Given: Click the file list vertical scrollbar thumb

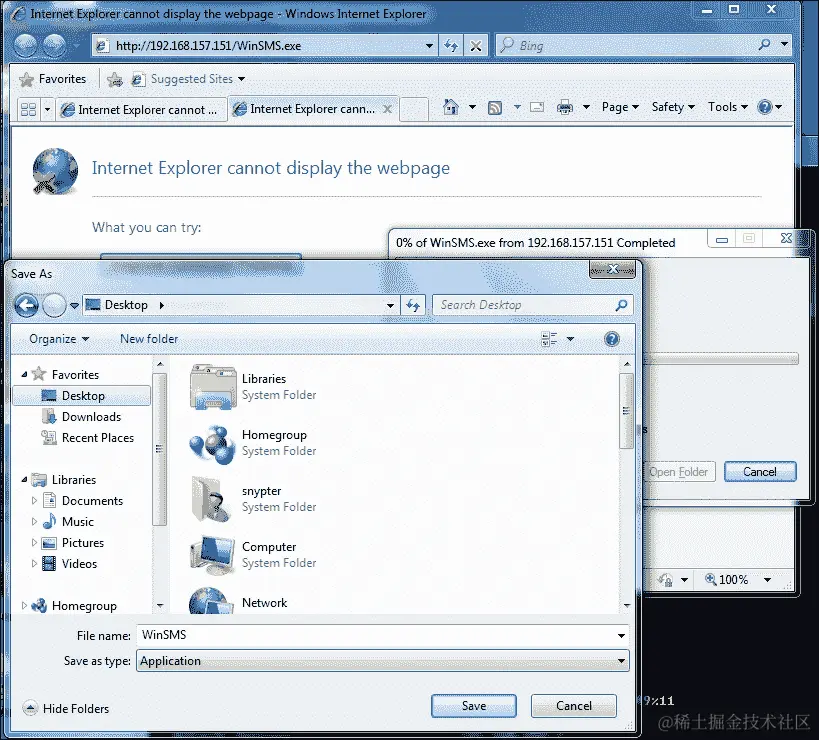Looking at the screenshot, I should 626,410.
